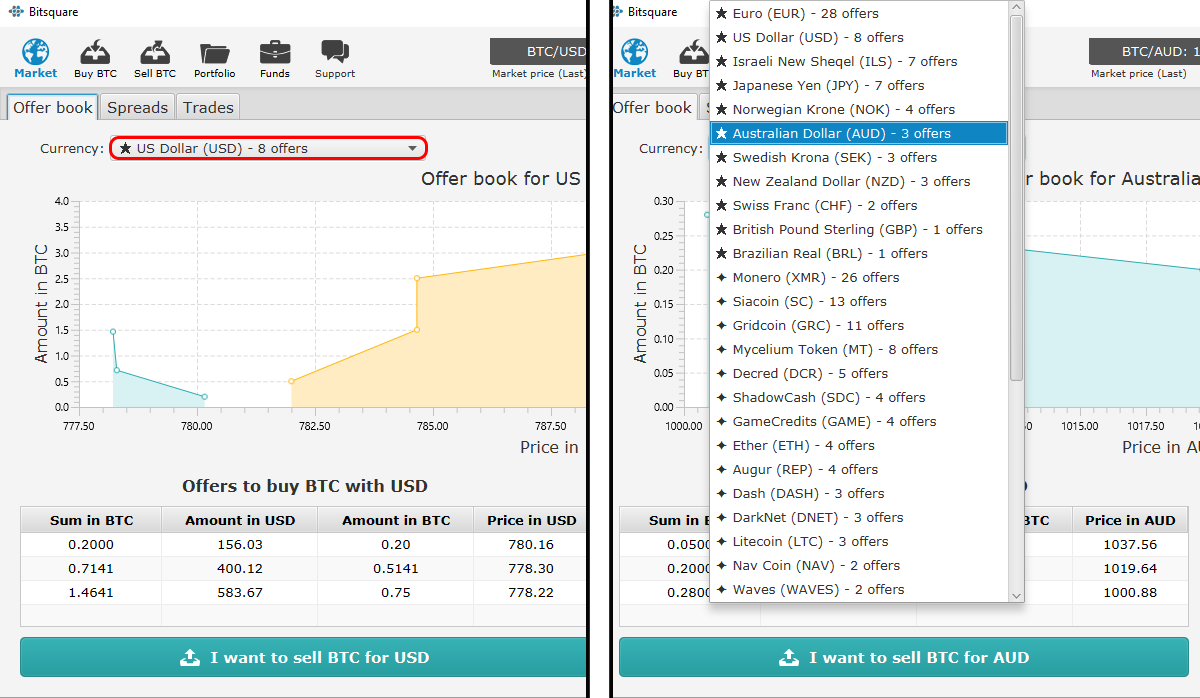Screen dimensions: 1200x698
Task: Sort by Price in USD column header
Action: coord(531,520)
